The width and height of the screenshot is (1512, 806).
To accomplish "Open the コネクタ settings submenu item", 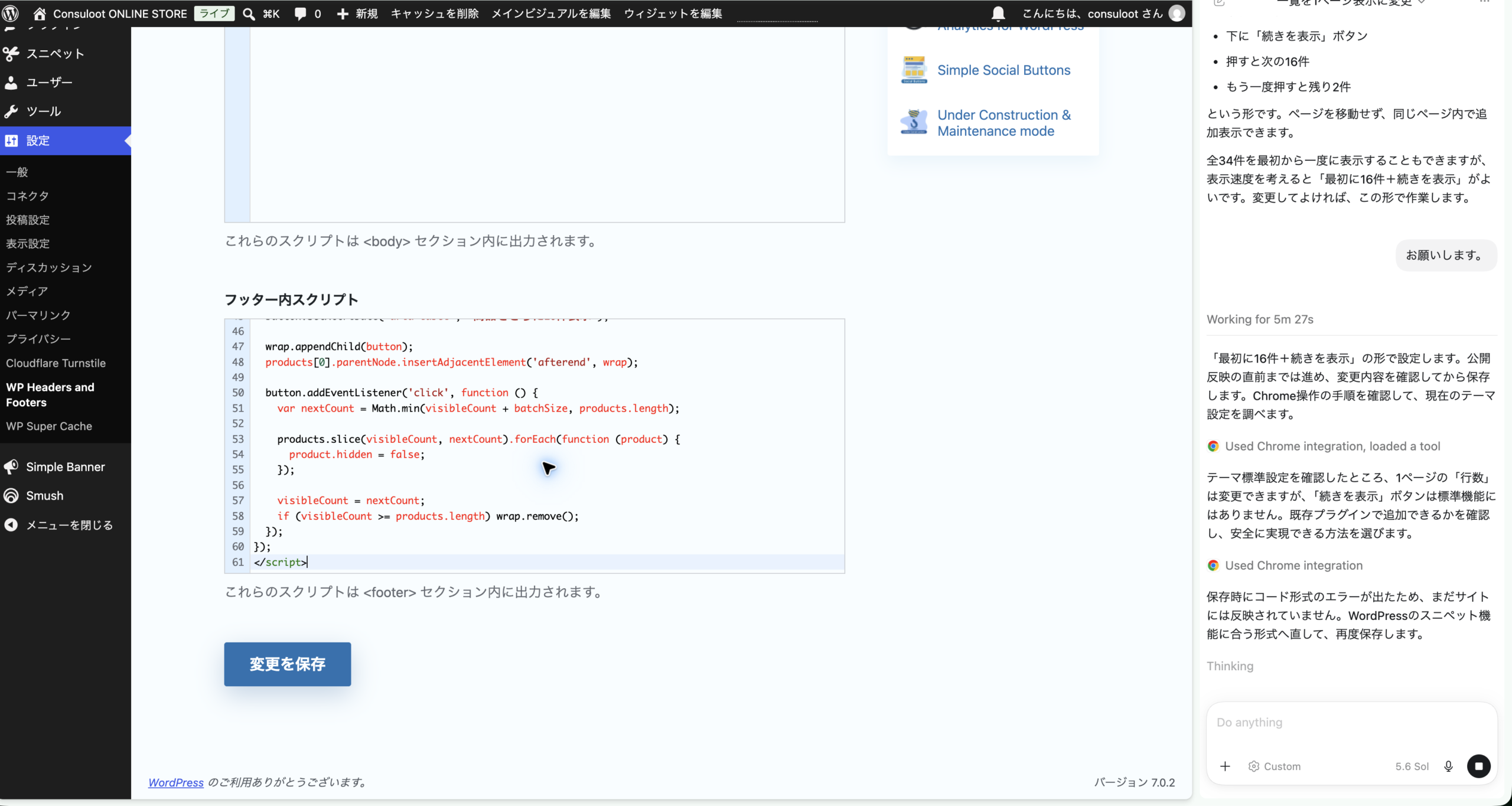I will (x=27, y=195).
